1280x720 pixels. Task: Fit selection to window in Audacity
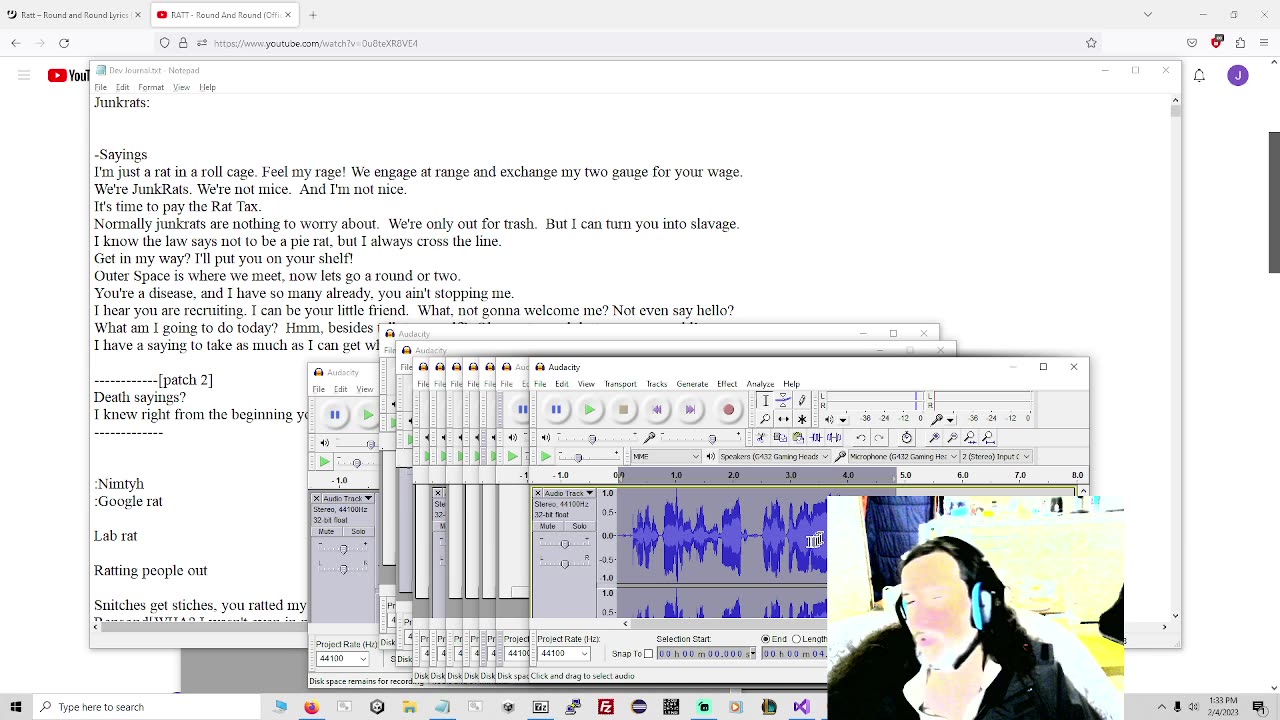(970, 437)
